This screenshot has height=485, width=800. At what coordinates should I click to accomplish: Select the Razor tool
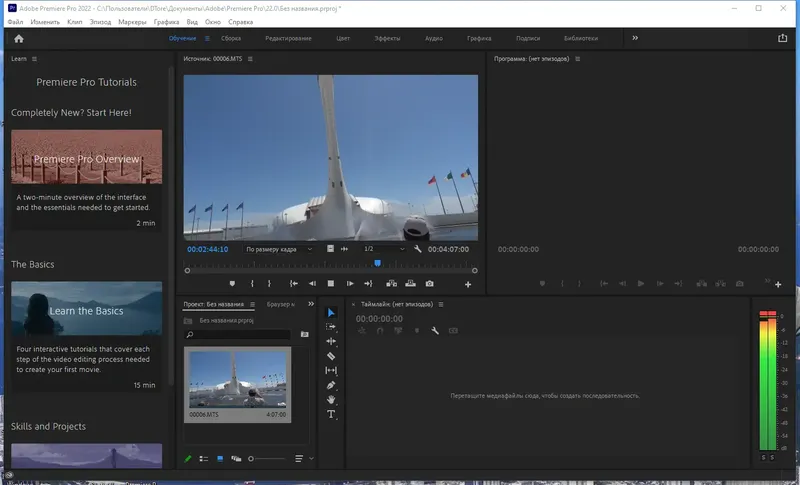[x=332, y=356]
